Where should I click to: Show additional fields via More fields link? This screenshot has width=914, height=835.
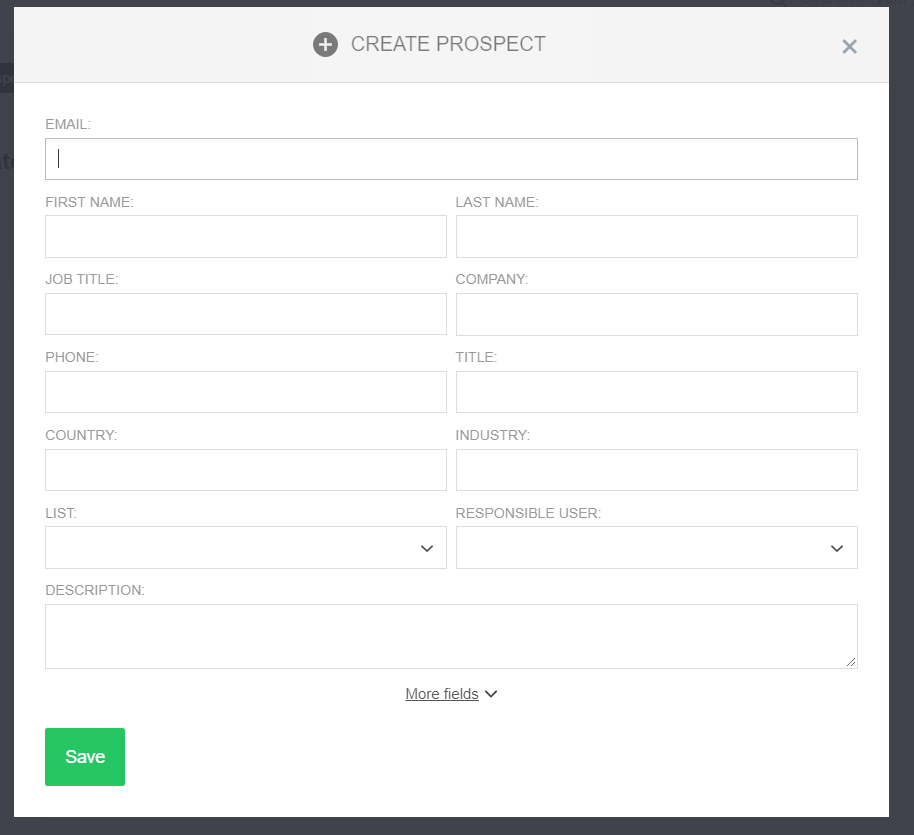442,694
